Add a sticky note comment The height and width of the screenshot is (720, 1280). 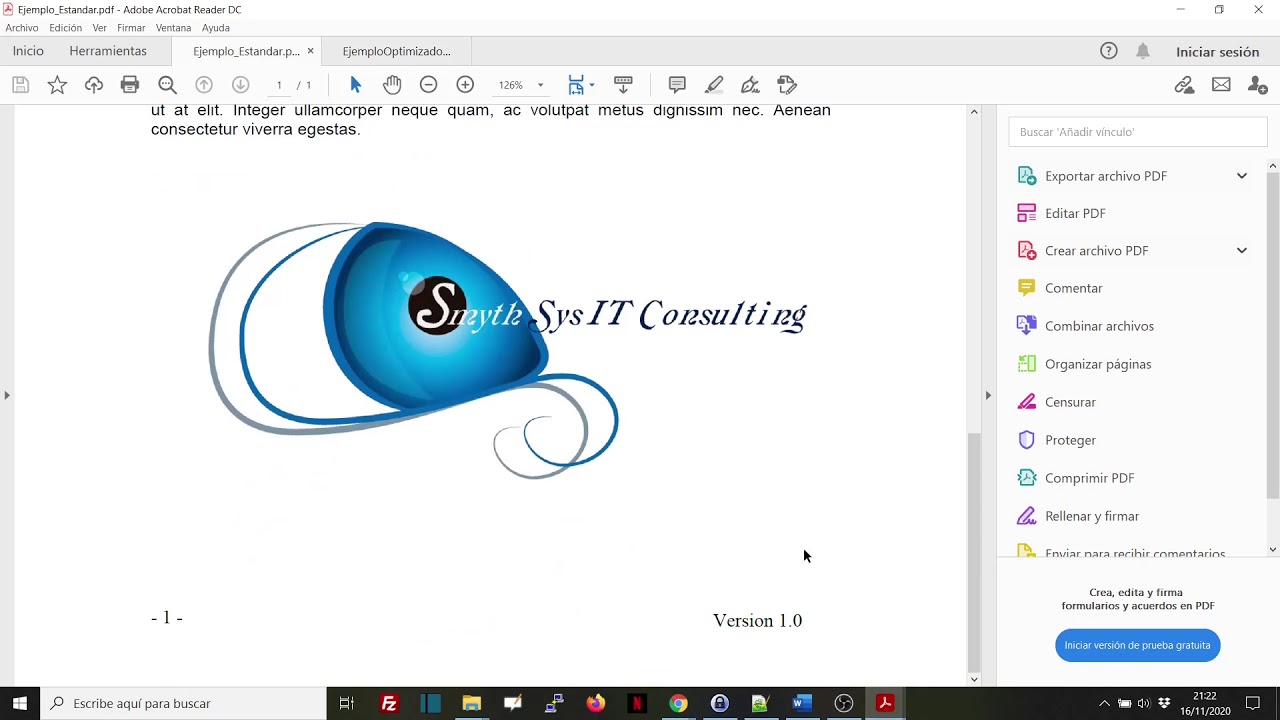(677, 85)
